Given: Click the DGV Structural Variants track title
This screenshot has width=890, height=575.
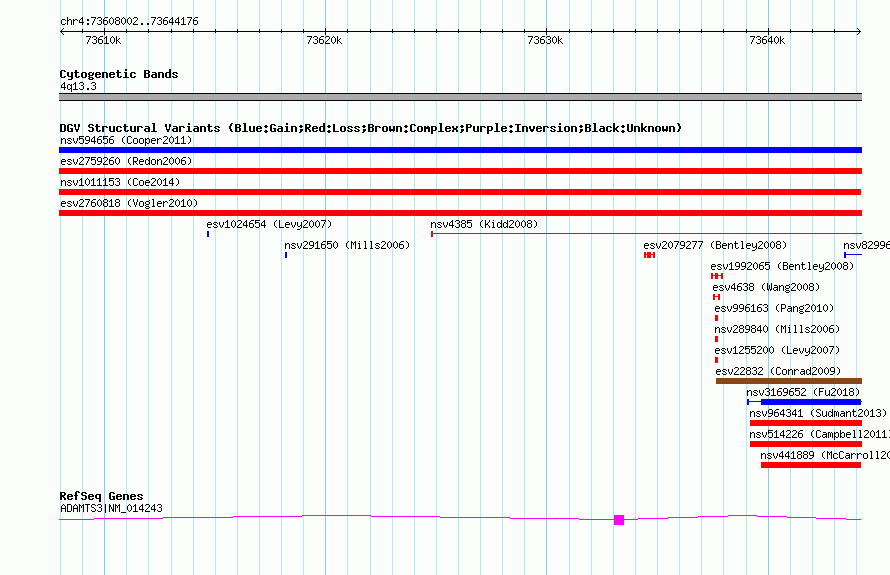Looking at the screenshot, I should click(371, 128).
